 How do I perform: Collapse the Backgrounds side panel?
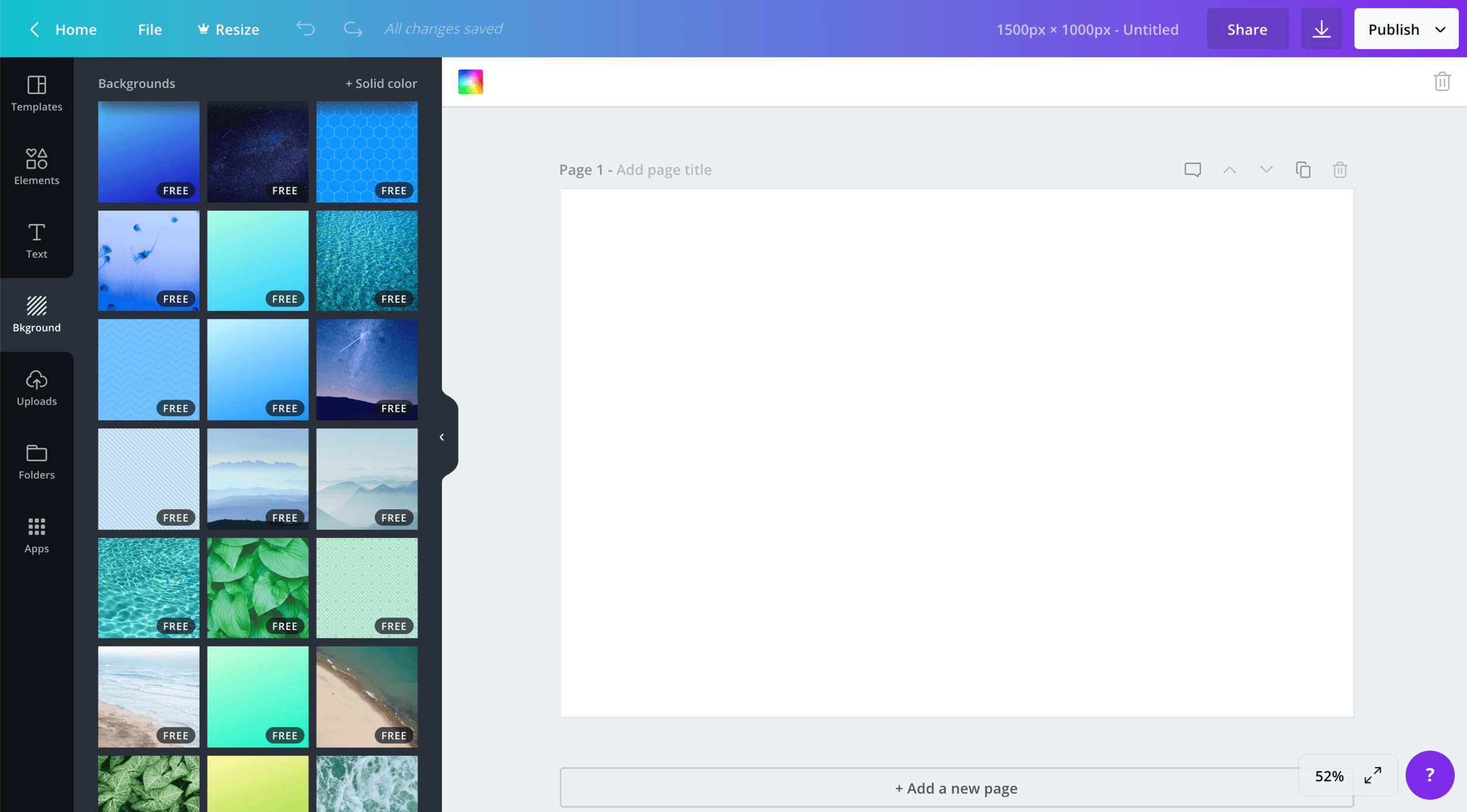pyautogui.click(x=441, y=437)
